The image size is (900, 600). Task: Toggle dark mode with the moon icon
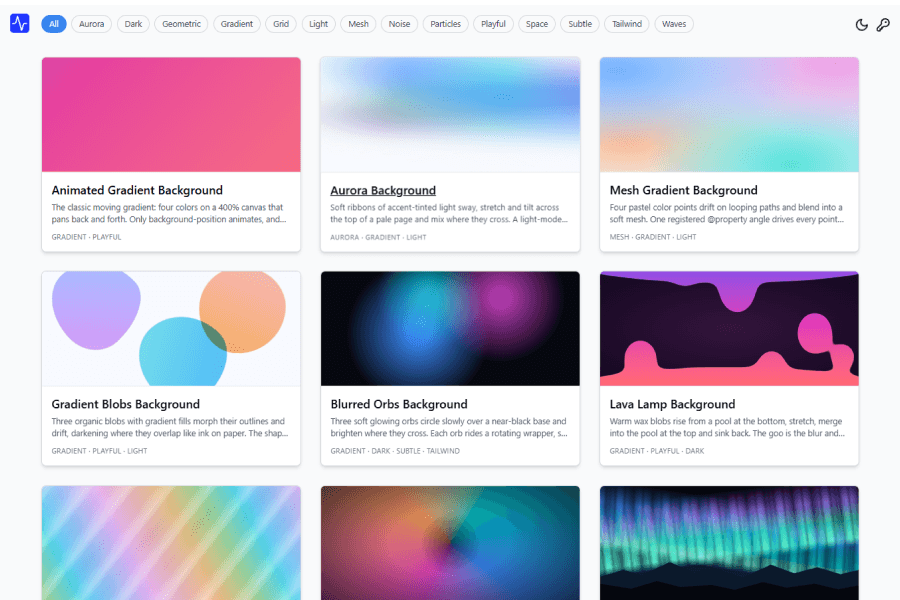coord(862,24)
